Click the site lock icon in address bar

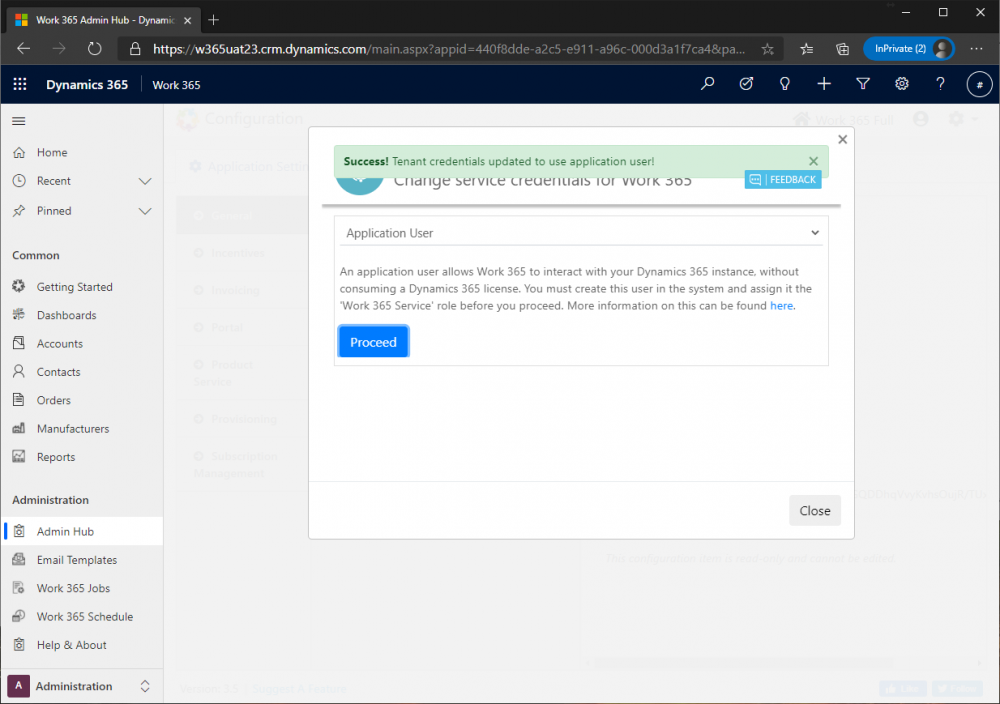[135, 49]
